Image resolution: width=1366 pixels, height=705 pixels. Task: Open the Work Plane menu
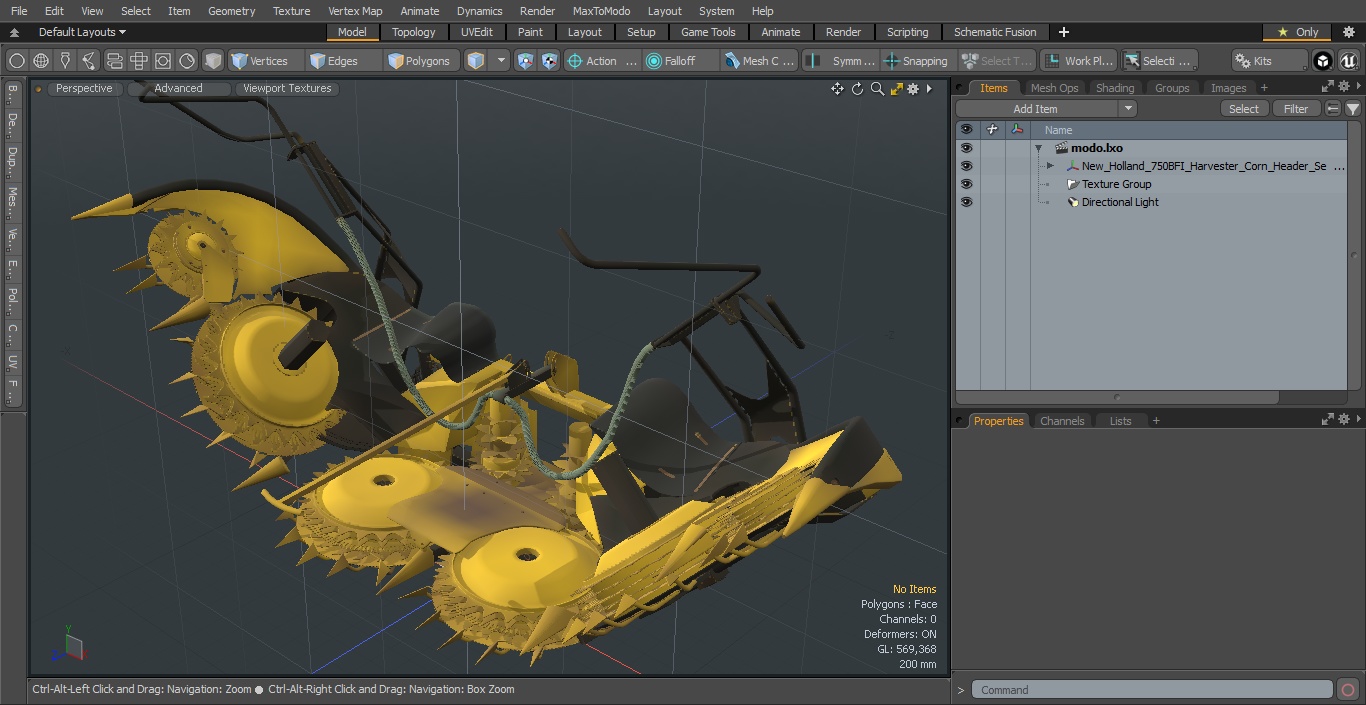pos(1078,61)
